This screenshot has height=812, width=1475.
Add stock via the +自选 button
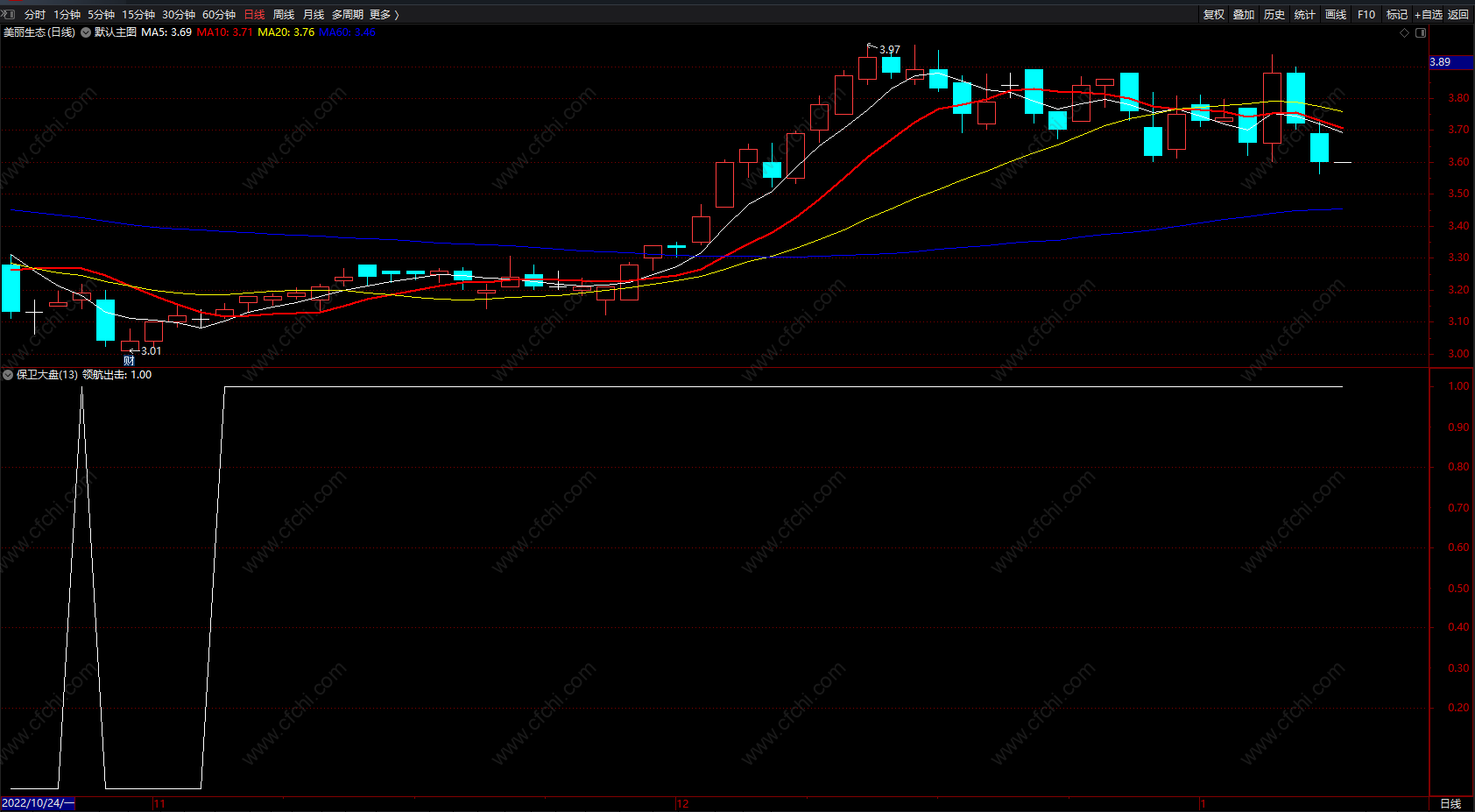1429,15
